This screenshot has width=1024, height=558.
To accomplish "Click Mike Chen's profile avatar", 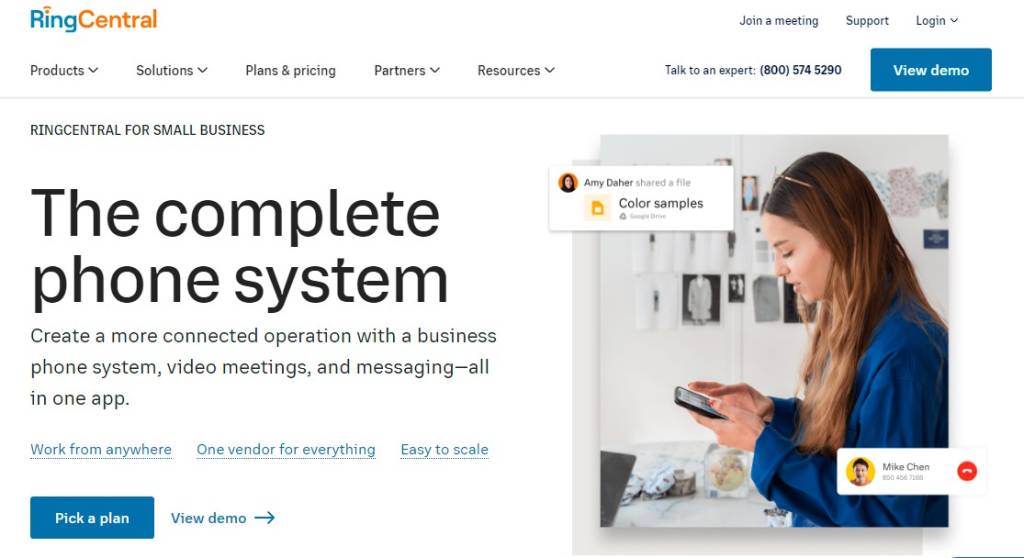I will (860, 471).
